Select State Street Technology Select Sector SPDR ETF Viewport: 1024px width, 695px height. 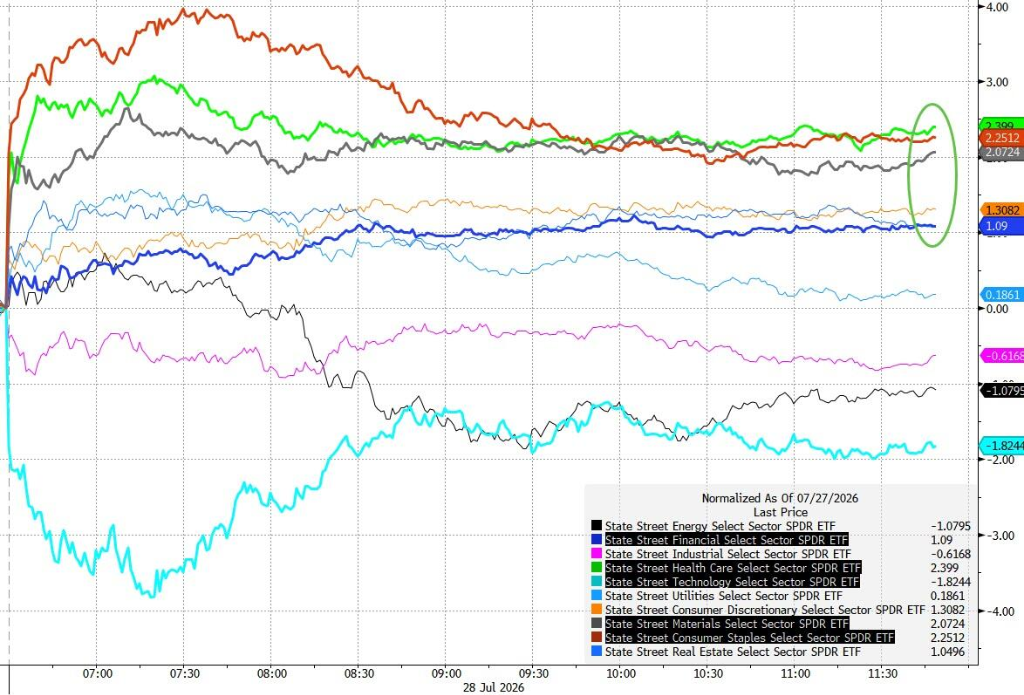click(731, 582)
